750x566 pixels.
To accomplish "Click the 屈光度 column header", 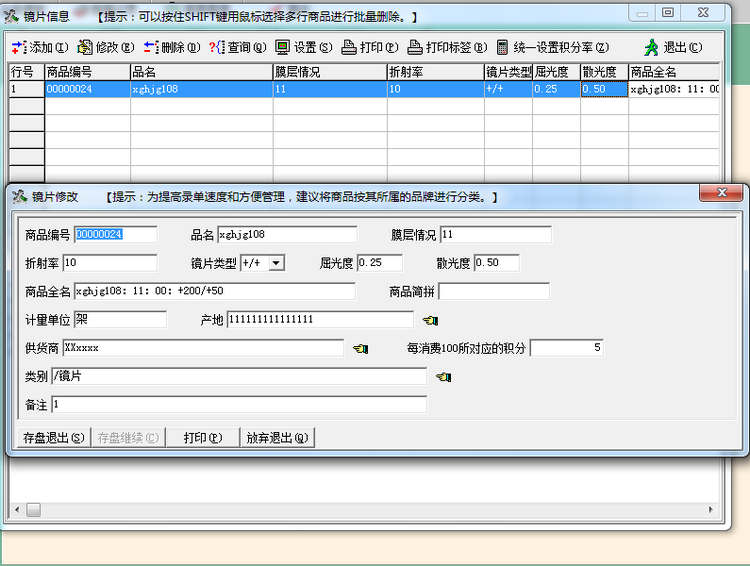I will tap(556, 72).
